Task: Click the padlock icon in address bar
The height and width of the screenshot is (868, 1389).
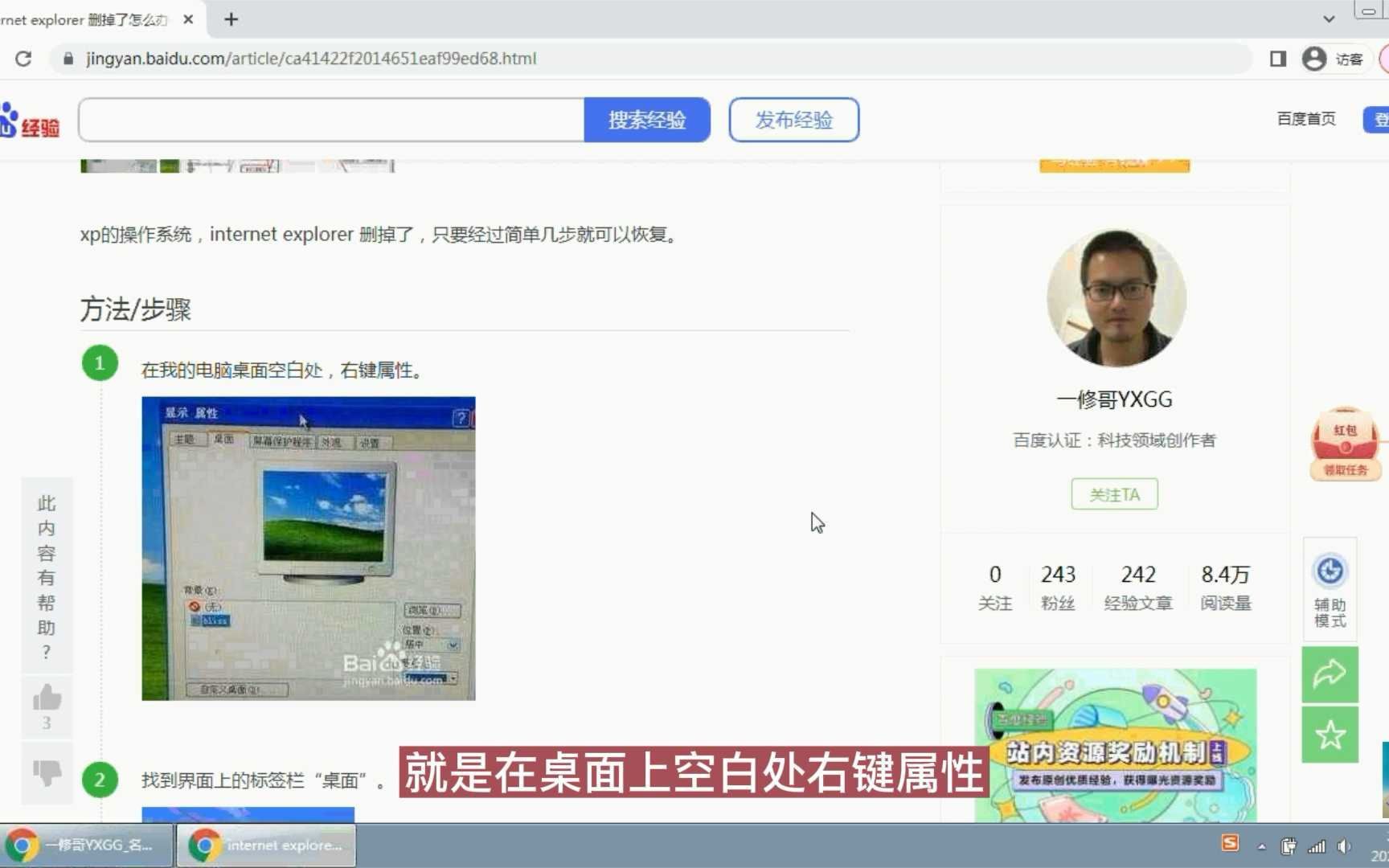Action: point(69,59)
